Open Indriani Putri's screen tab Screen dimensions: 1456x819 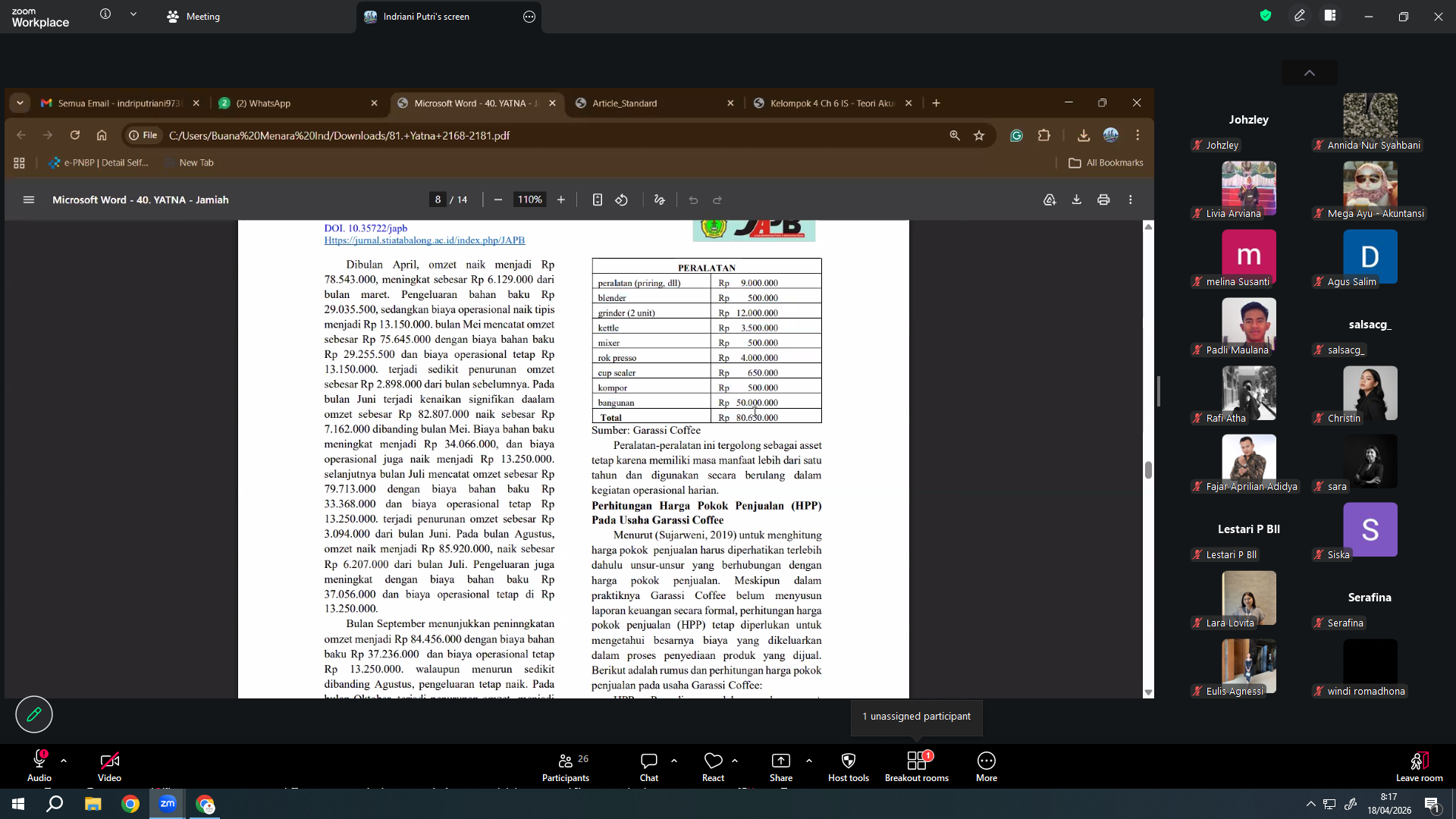pyautogui.click(x=426, y=17)
